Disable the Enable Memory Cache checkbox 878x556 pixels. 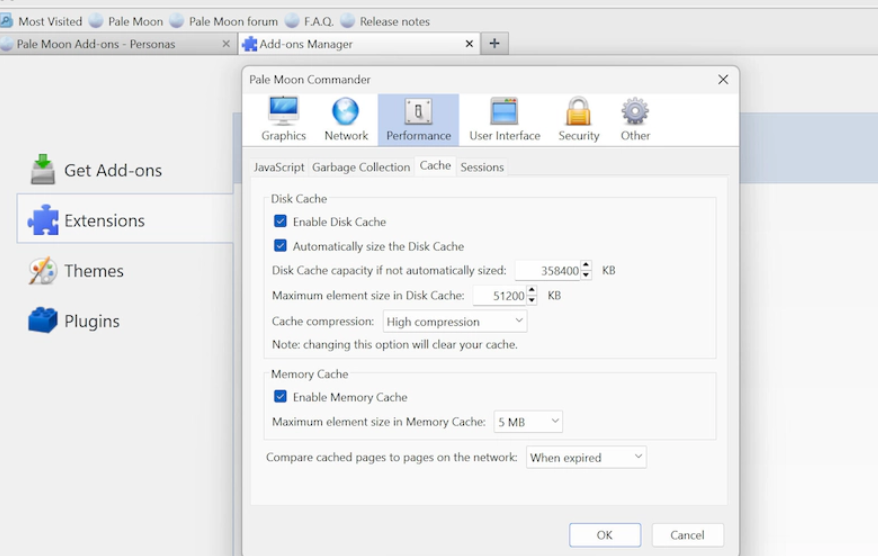[281, 397]
